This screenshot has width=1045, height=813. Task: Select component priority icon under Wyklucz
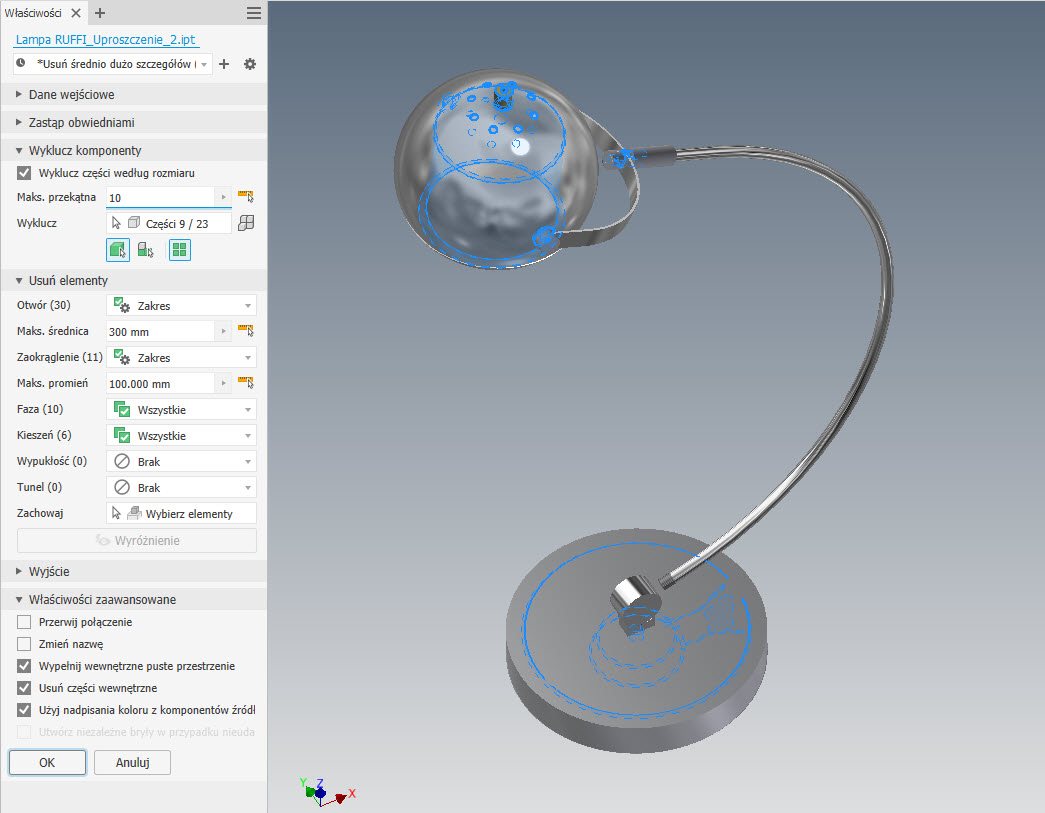click(146, 250)
